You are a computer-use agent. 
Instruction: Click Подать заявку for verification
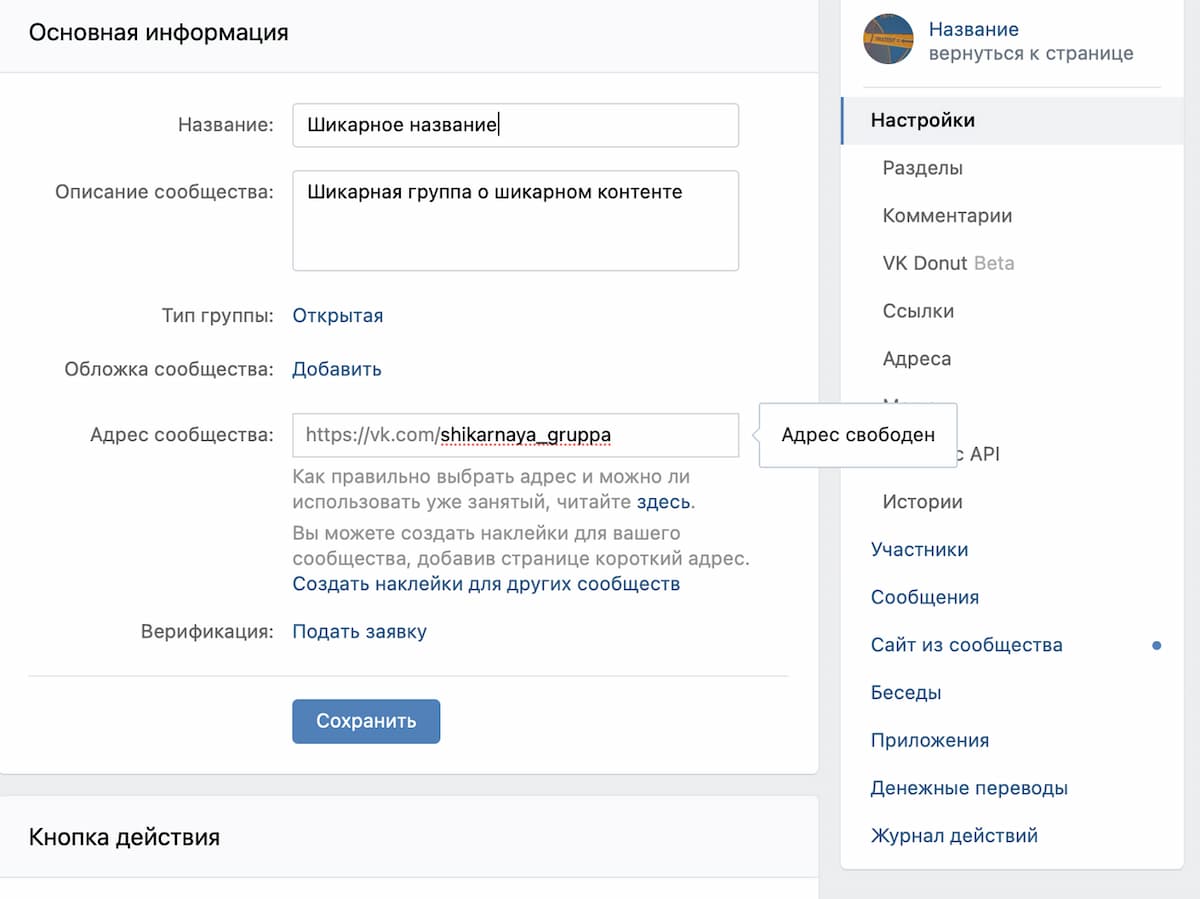[359, 631]
